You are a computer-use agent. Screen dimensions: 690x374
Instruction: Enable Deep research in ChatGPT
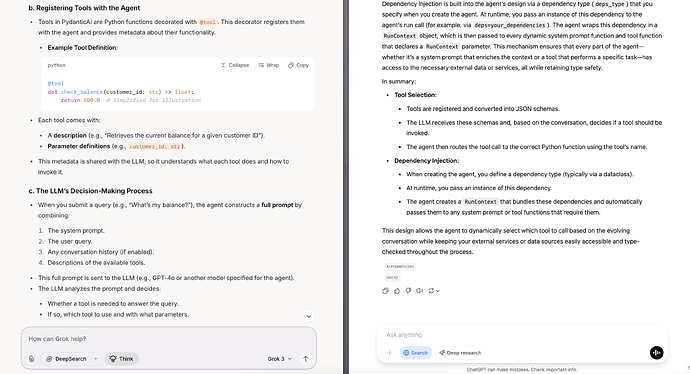point(460,353)
